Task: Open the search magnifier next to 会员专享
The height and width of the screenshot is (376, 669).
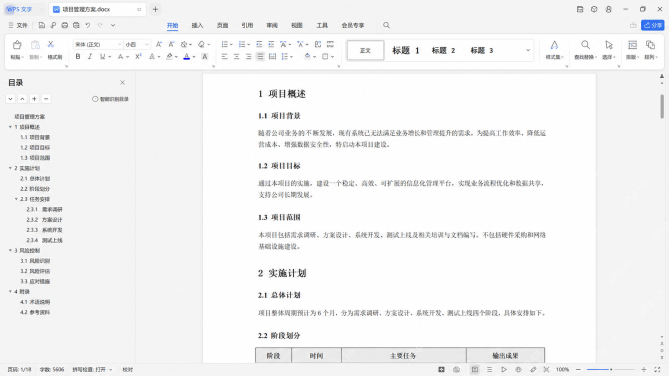Action: 386,26
